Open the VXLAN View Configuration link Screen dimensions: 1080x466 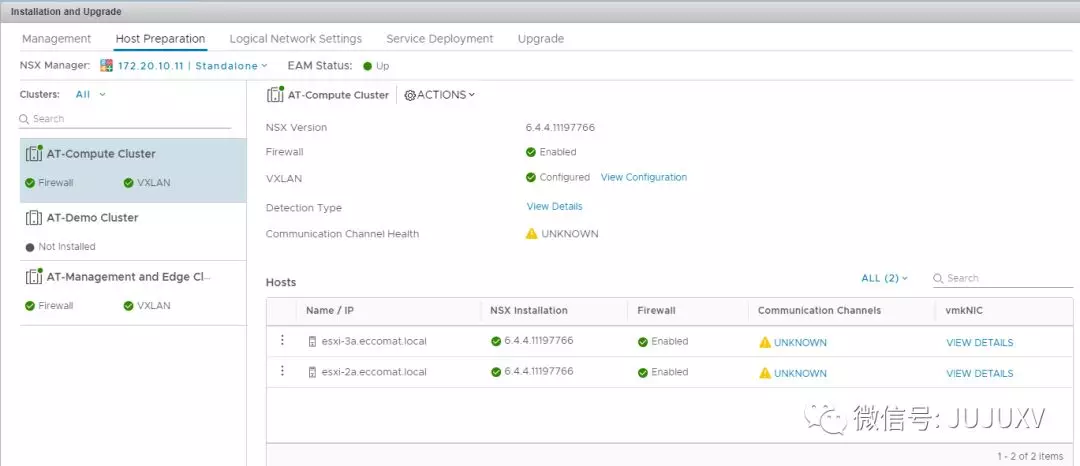643,177
